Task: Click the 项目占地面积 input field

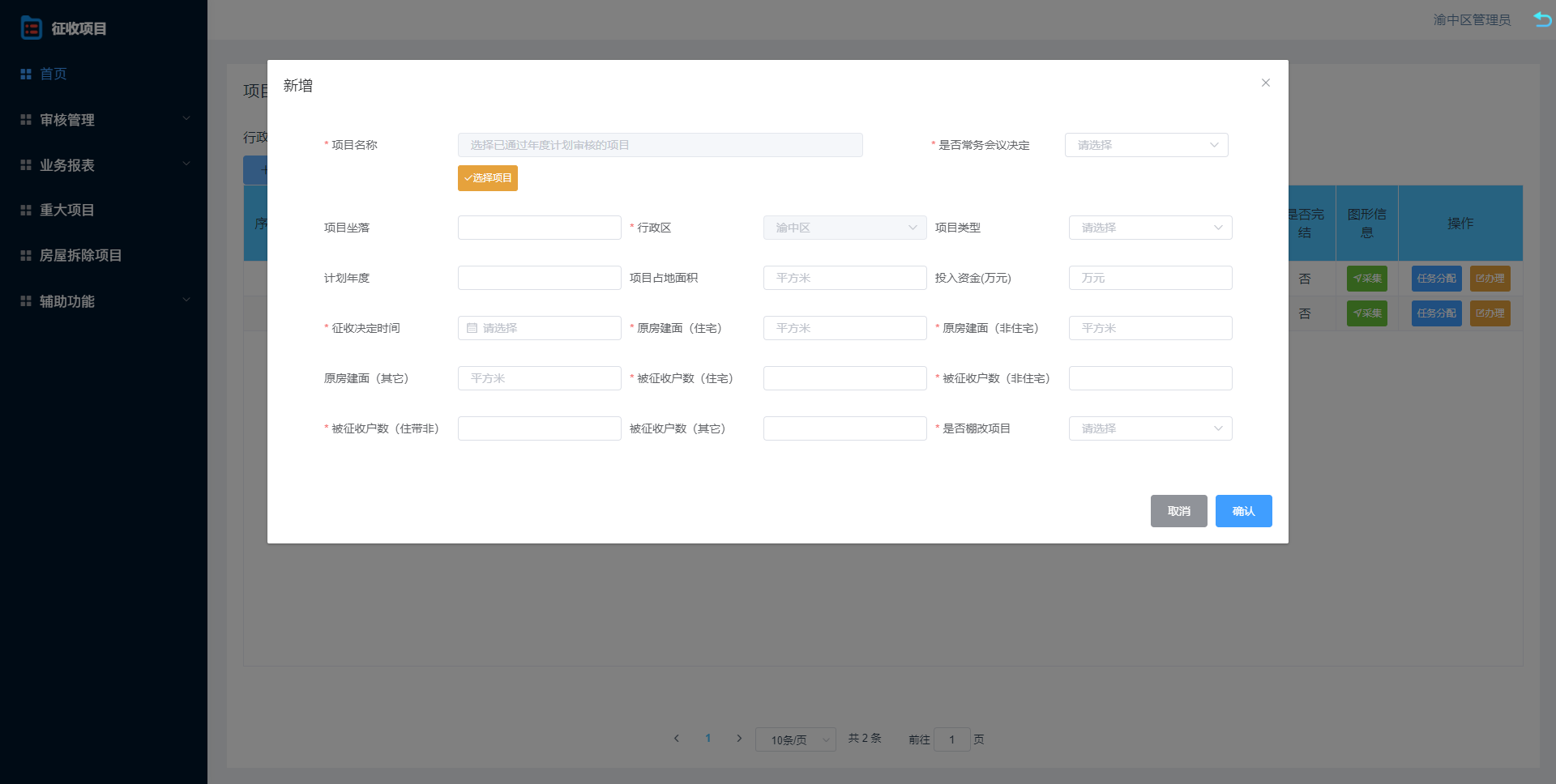Action: (844, 278)
